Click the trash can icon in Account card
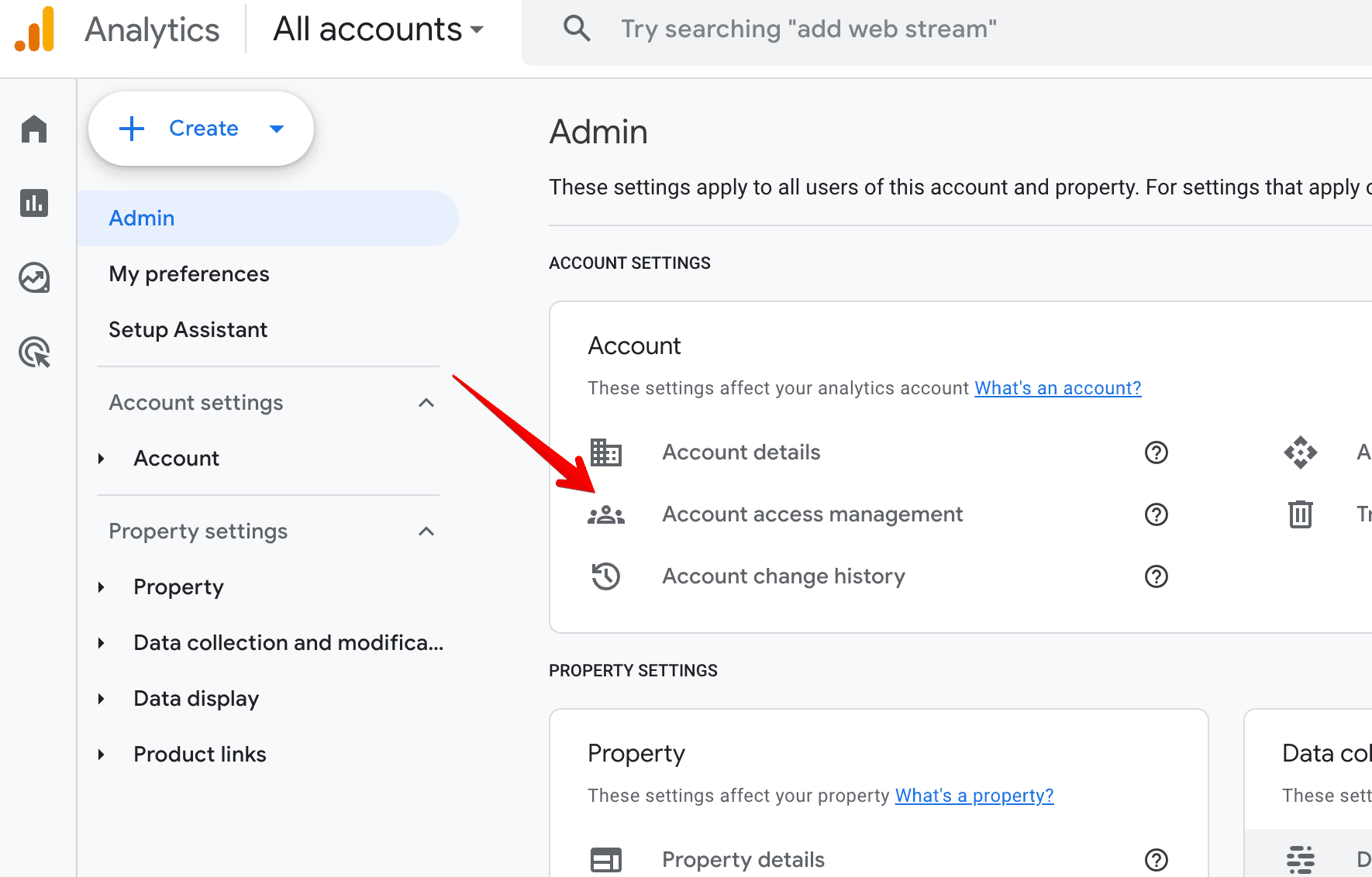 point(1301,514)
